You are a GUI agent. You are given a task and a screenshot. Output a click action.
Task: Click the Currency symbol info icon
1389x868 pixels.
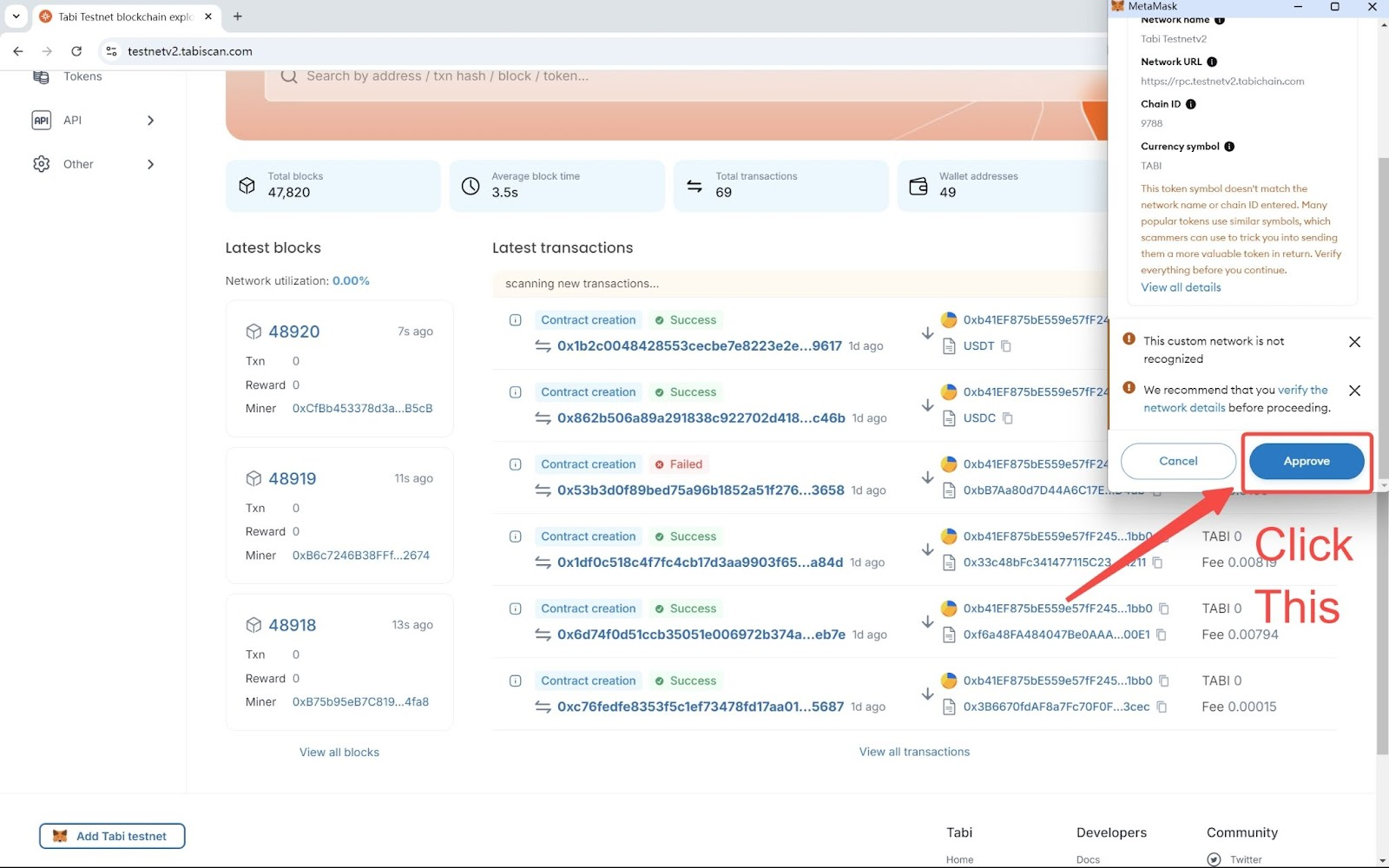pos(1229,147)
